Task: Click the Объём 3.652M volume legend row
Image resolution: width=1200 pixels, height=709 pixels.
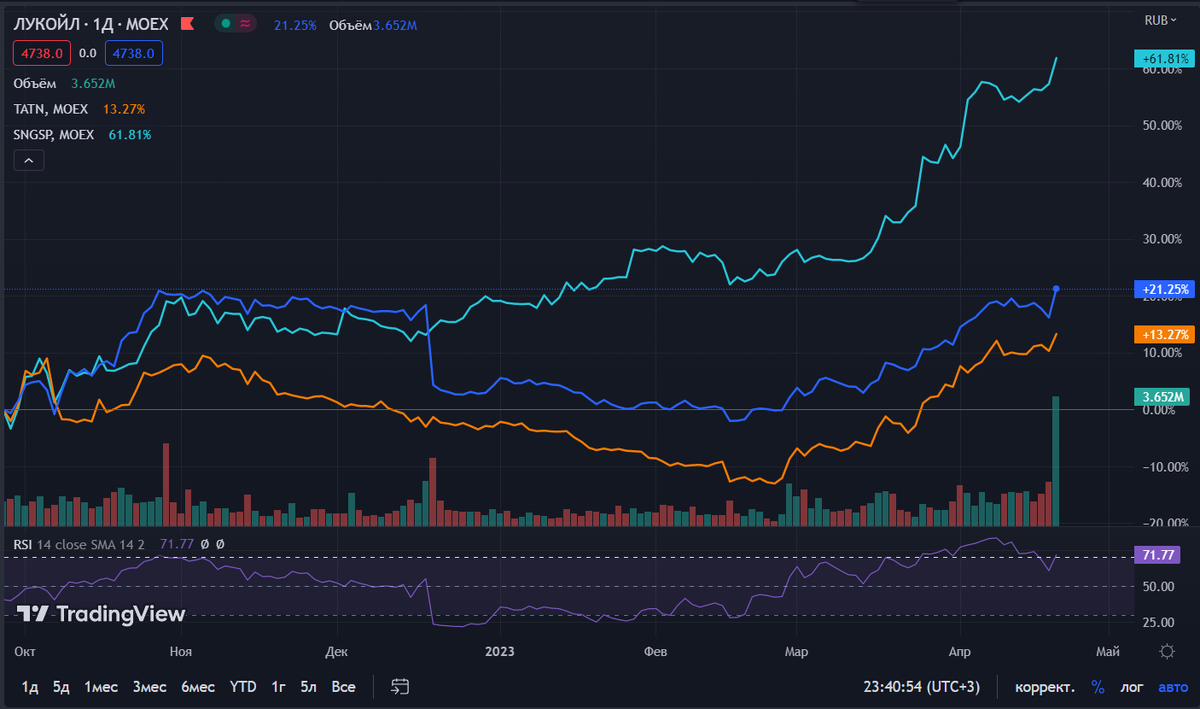Action: tap(64, 83)
